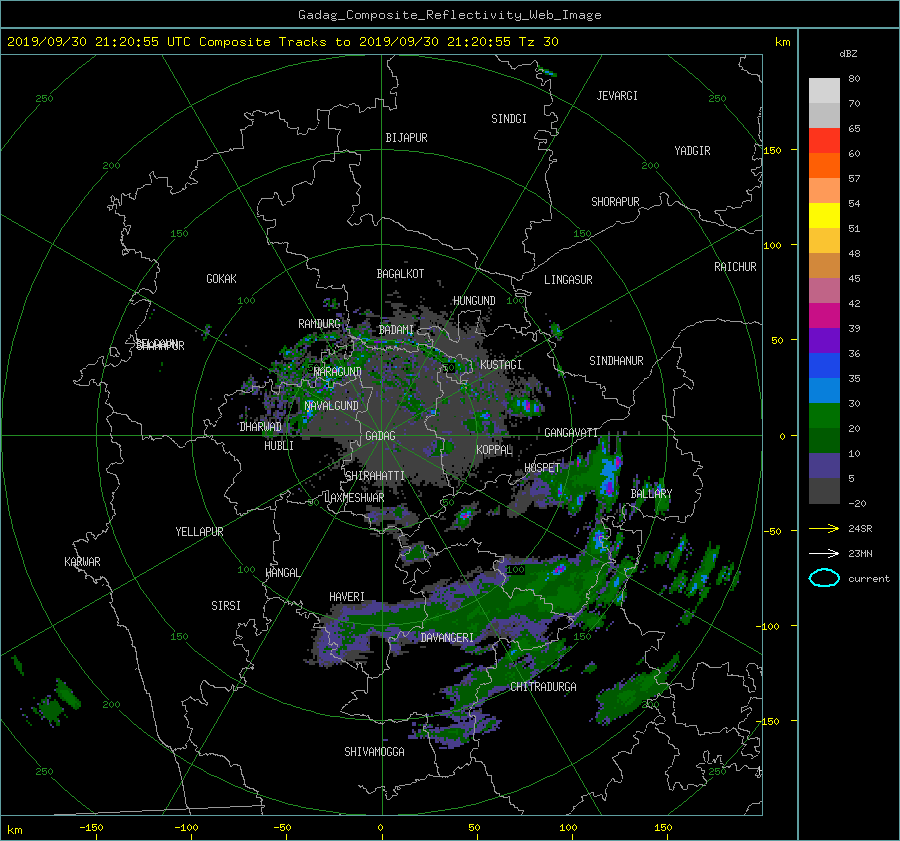Click the HUNGUND city label
Screen dimensions: 900x841
[x=474, y=301]
